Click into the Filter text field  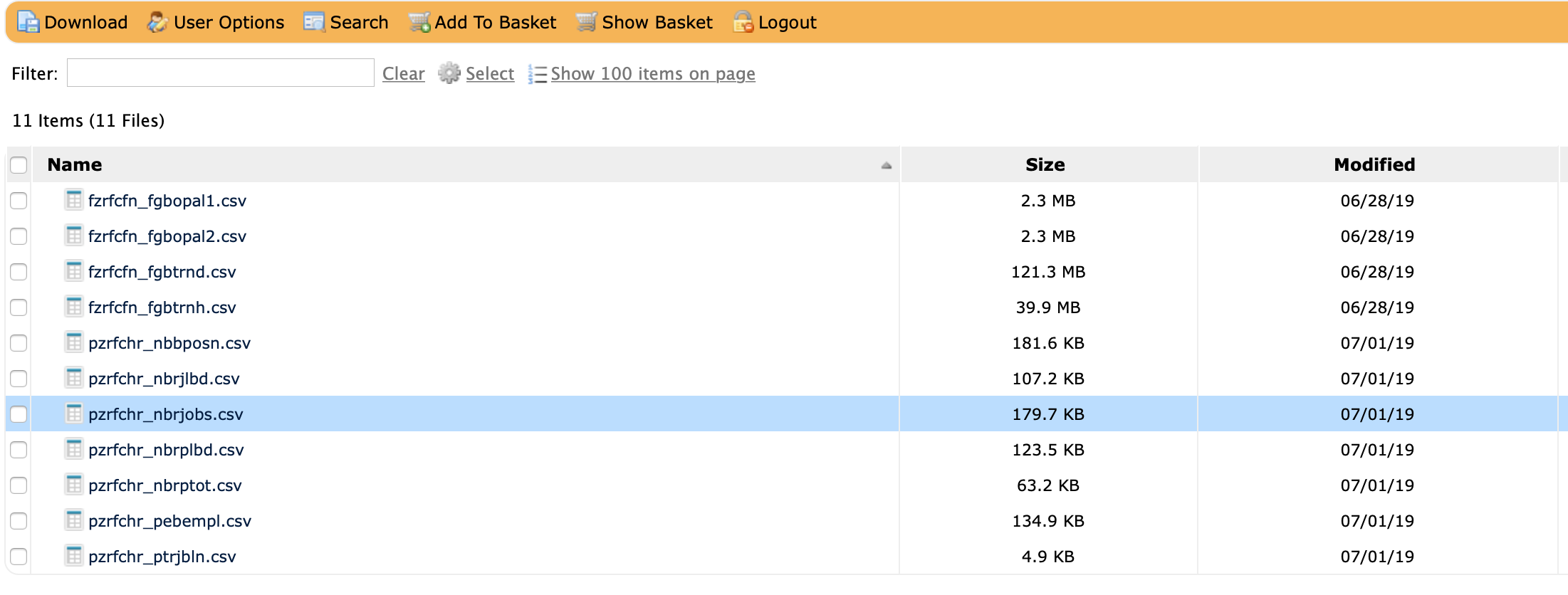click(220, 73)
